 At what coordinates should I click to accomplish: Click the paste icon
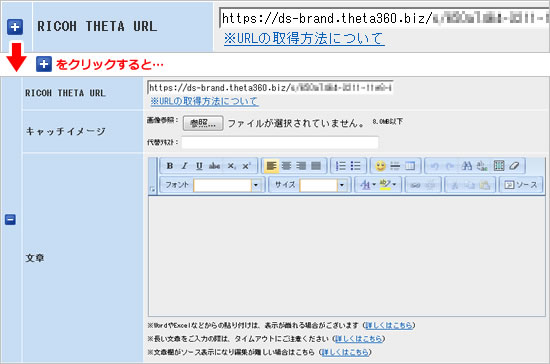pyautogui.click(x=485, y=185)
